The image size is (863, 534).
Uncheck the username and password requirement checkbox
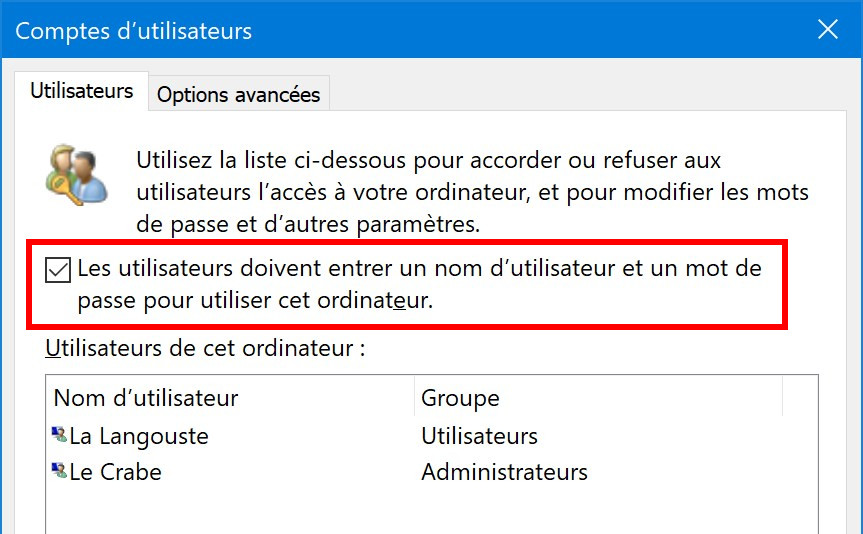[58, 270]
